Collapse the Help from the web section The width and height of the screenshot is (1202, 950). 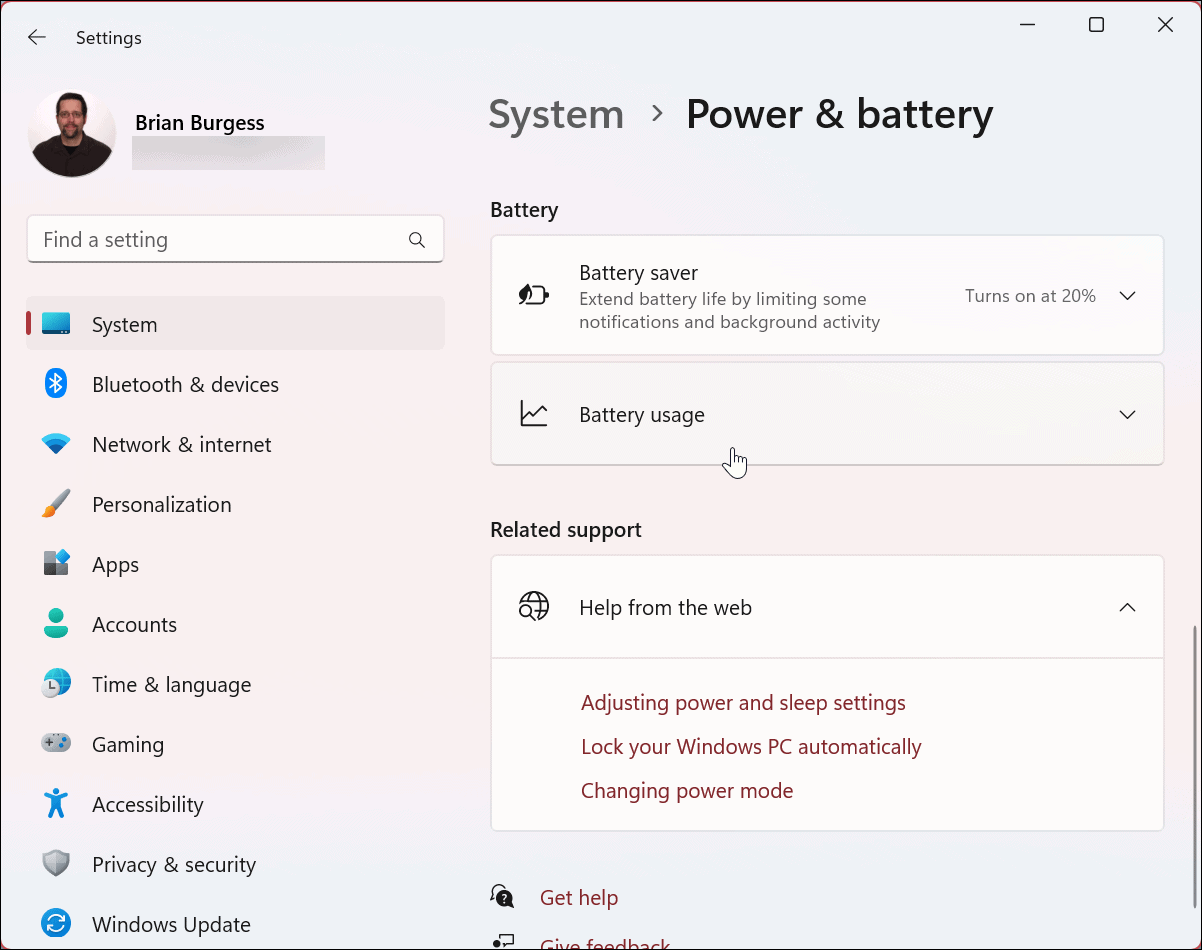[x=1127, y=608]
